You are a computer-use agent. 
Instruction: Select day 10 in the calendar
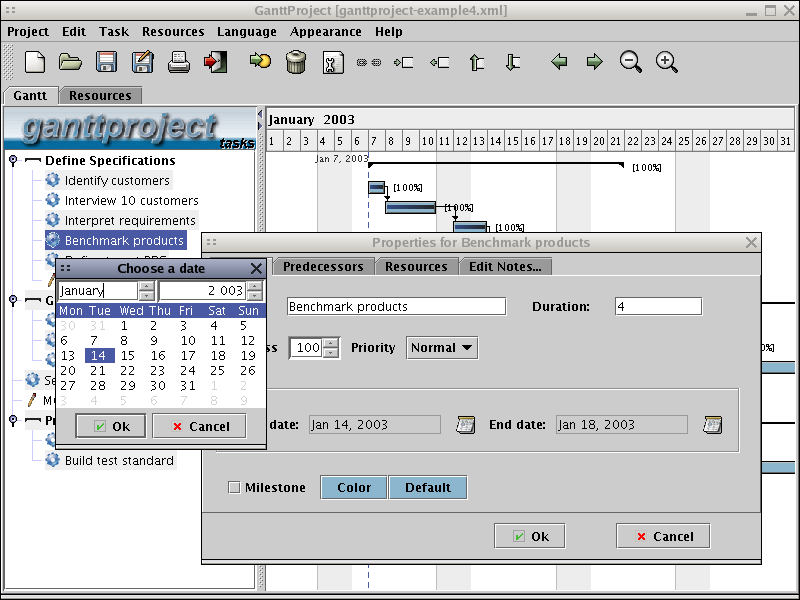pyautogui.click(x=188, y=341)
